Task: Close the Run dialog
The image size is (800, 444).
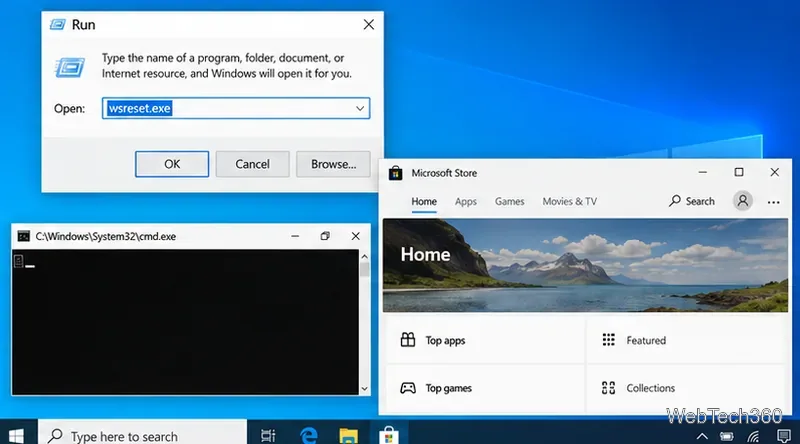Action: tap(368, 24)
